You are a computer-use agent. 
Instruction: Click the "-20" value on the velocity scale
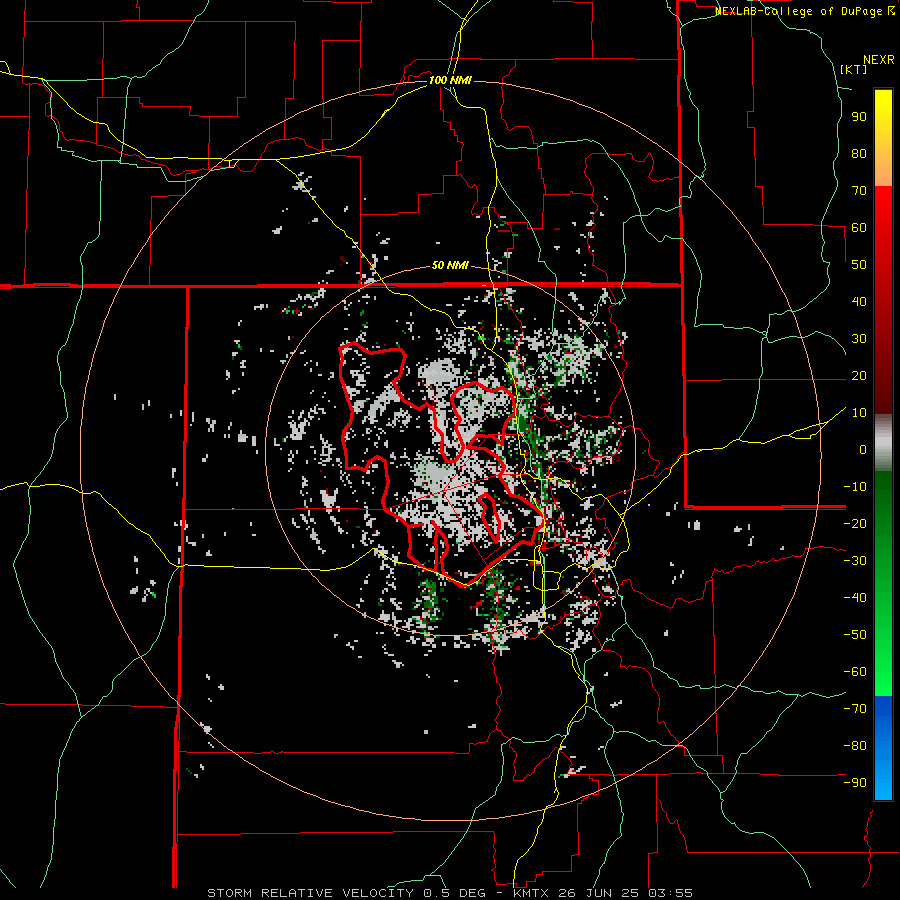coord(855,524)
